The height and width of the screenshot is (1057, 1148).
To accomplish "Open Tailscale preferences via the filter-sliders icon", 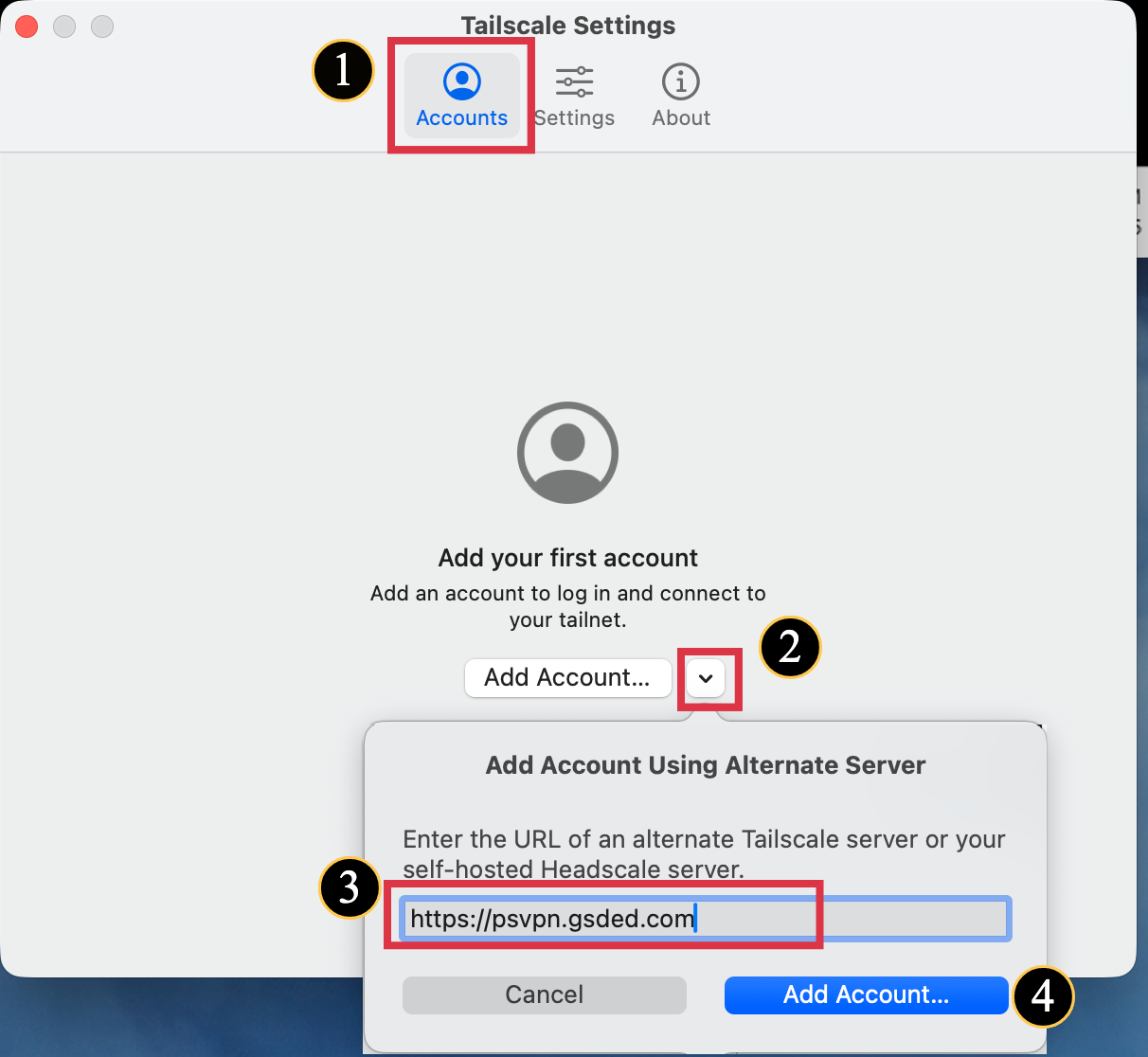I will coord(574,81).
